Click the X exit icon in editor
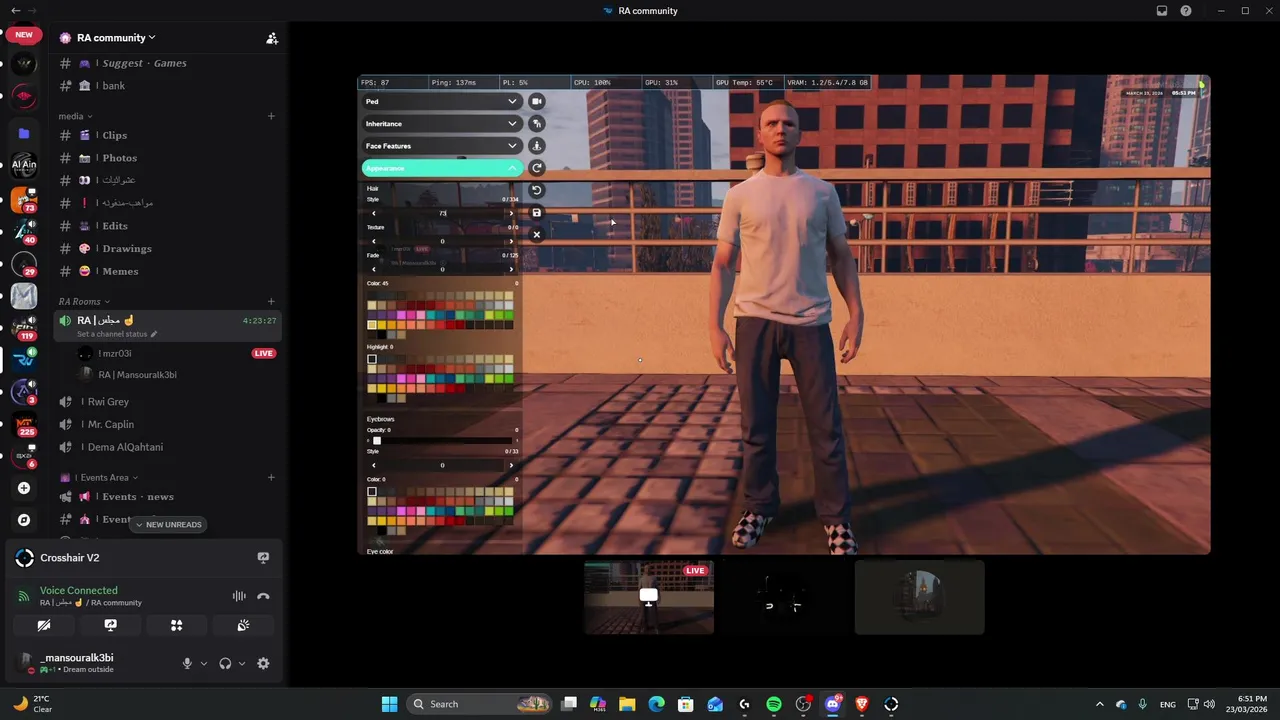Viewport: 1280px width, 720px height. click(x=537, y=235)
